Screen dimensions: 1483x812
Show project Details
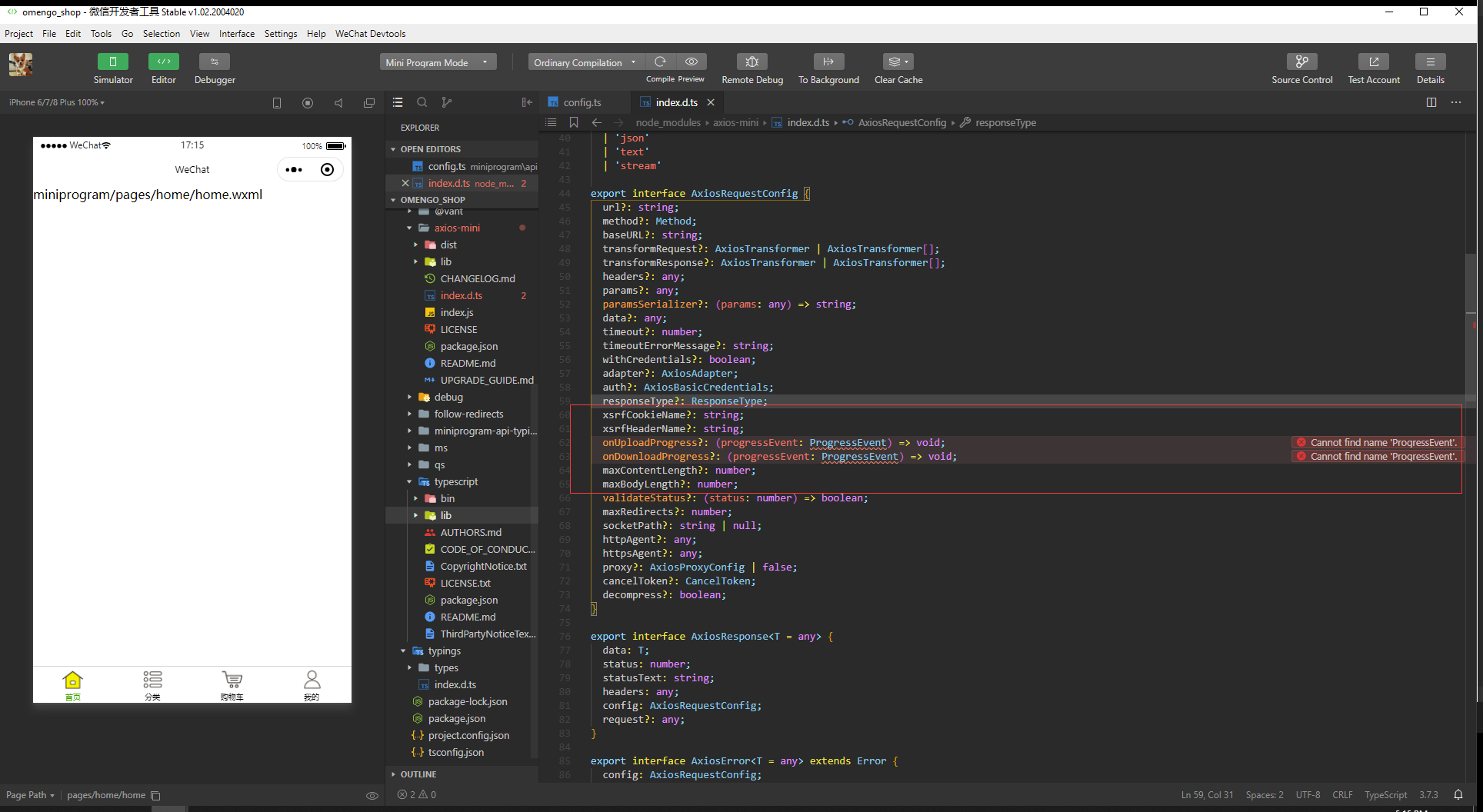(x=1431, y=62)
